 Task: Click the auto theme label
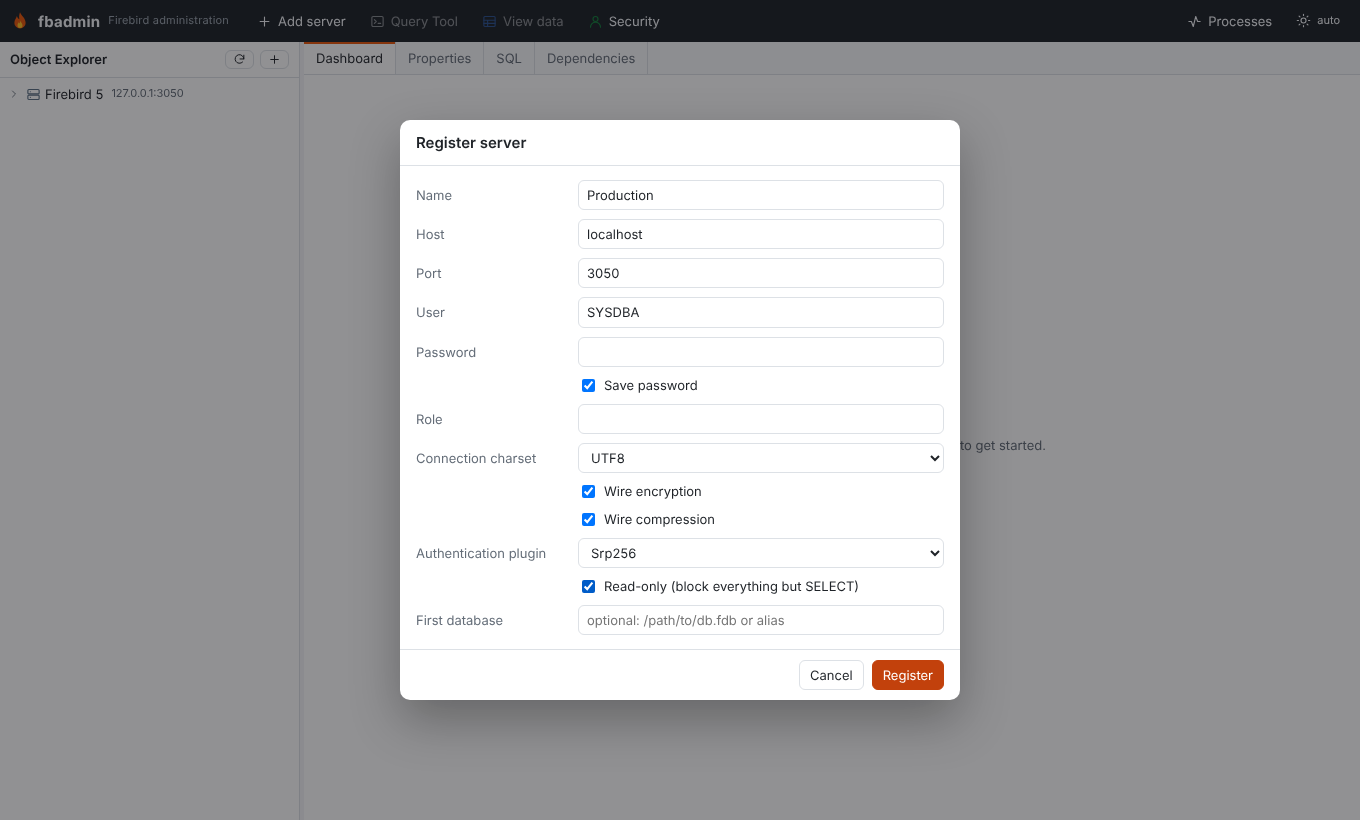tap(1328, 20)
